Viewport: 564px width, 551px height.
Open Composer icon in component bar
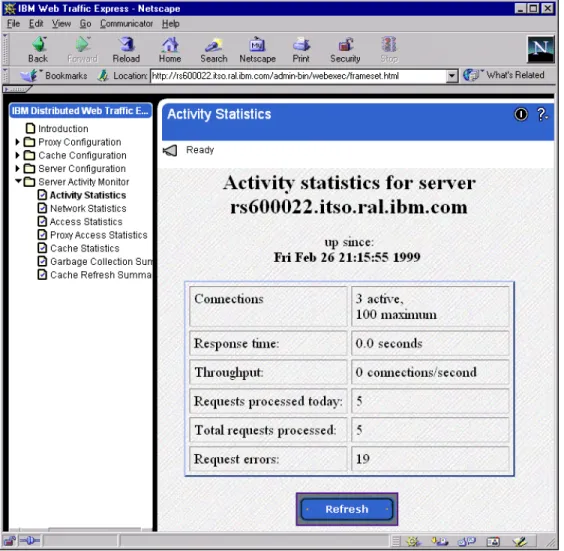point(520,541)
